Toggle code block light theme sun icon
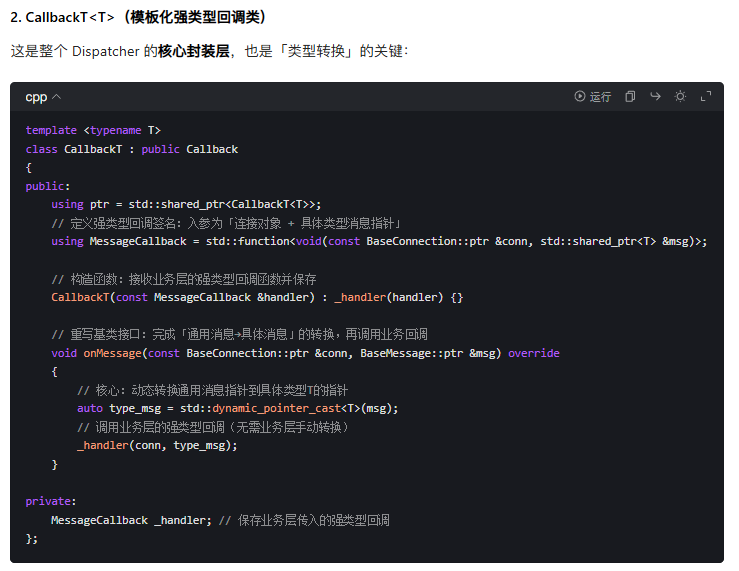 [680, 97]
